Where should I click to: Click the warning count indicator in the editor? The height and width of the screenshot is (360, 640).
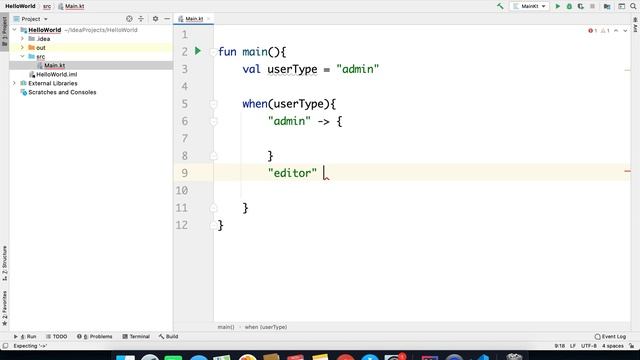tap(605, 31)
